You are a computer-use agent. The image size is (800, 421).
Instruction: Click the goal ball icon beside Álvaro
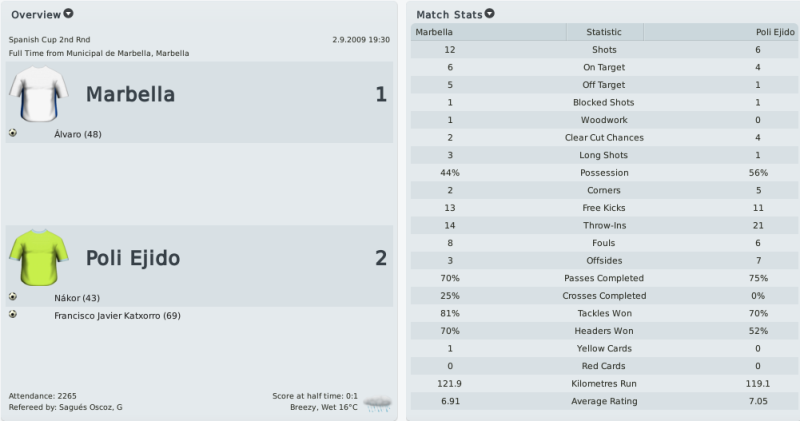13,133
